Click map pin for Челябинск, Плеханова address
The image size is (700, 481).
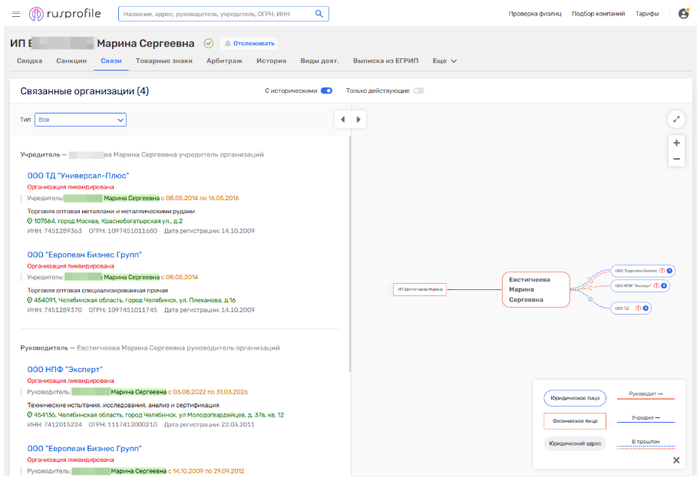tap(29, 300)
